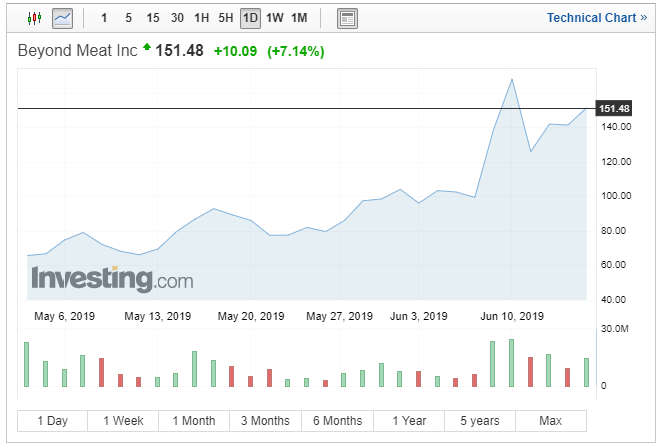Set interval to 15 minutes

(153, 18)
